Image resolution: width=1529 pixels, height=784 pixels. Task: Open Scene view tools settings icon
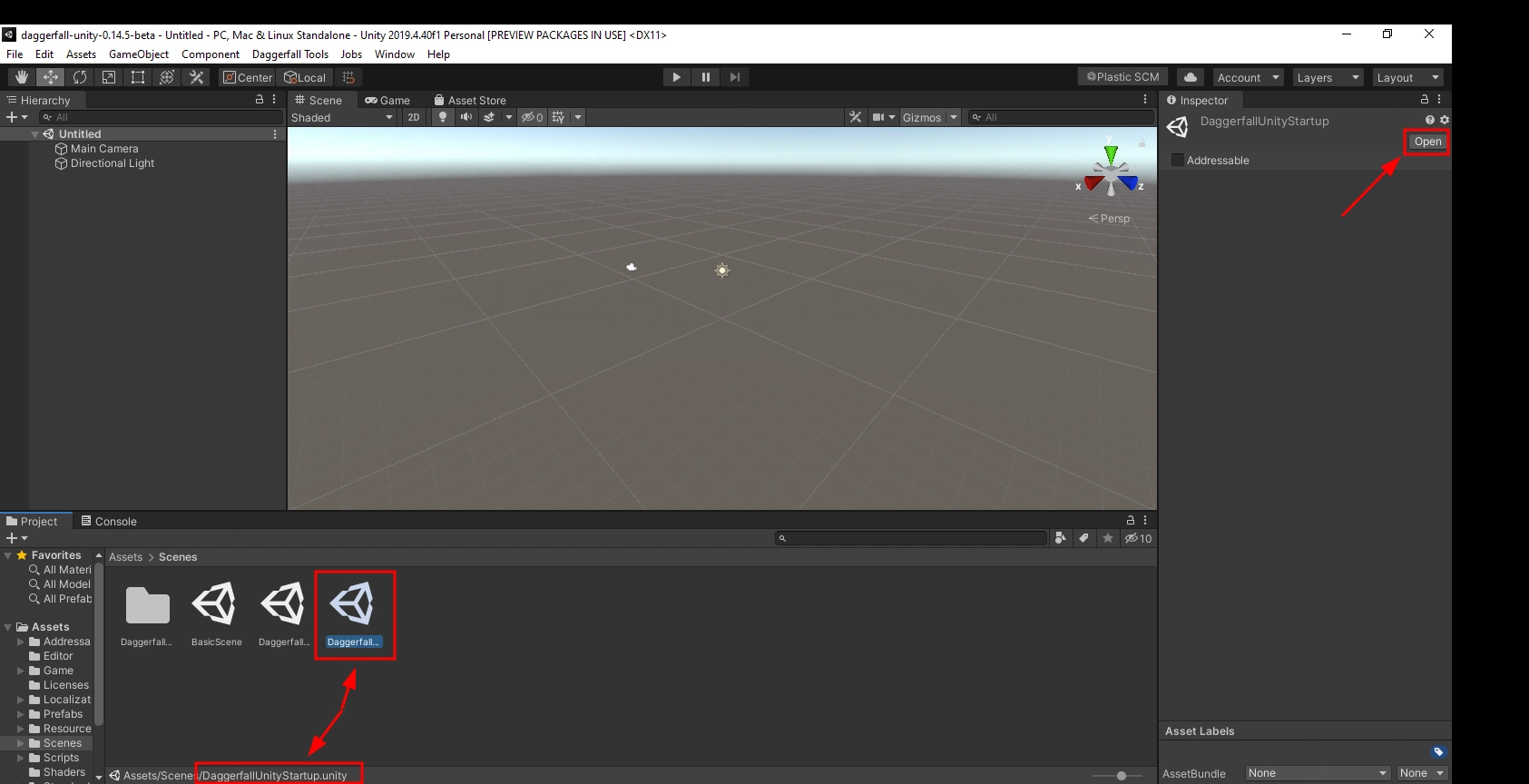[x=855, y=117]
